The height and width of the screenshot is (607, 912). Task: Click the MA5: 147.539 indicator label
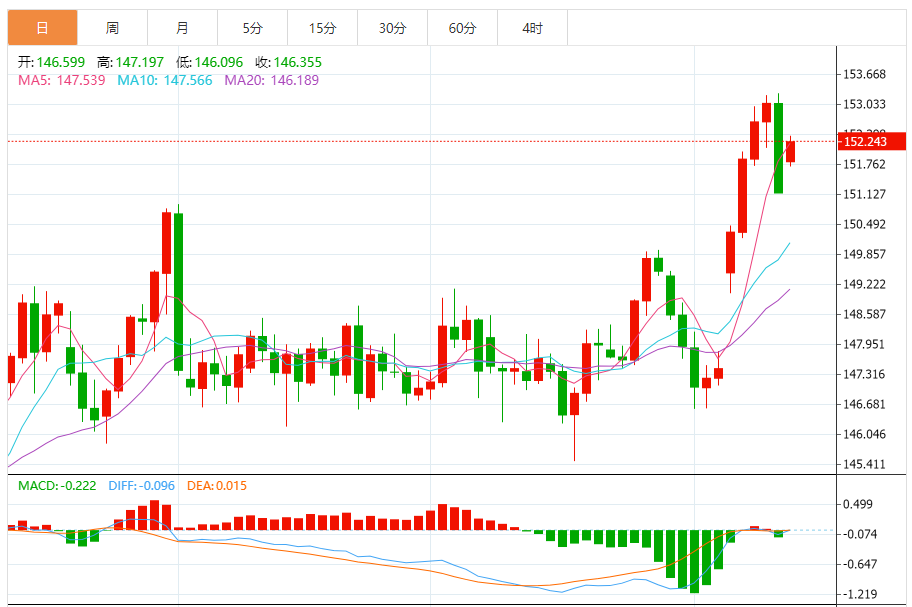pyautogui.click(x=61, y=80)
